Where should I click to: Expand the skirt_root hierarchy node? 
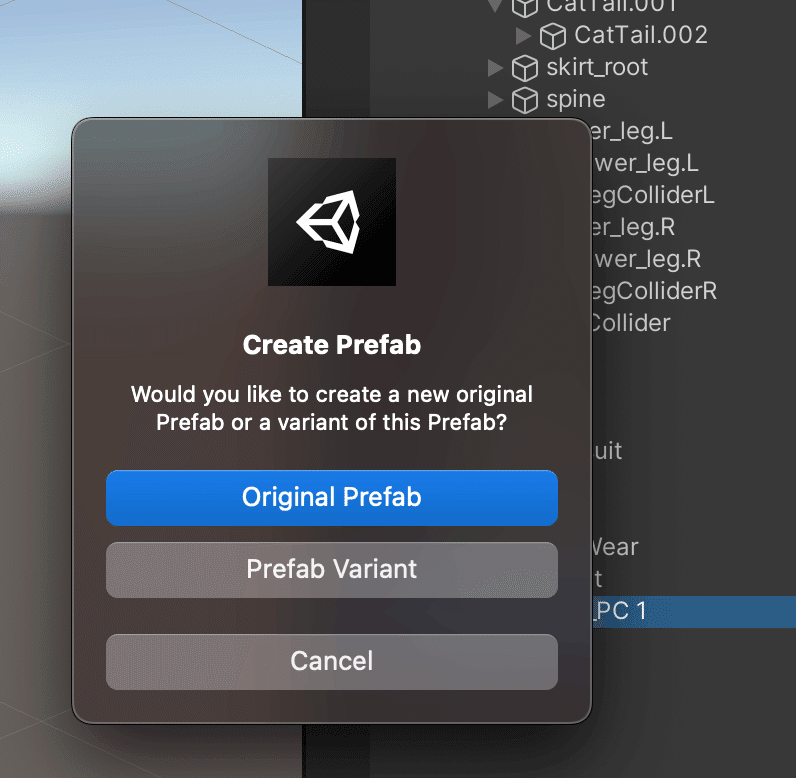[x=494, y=68]
